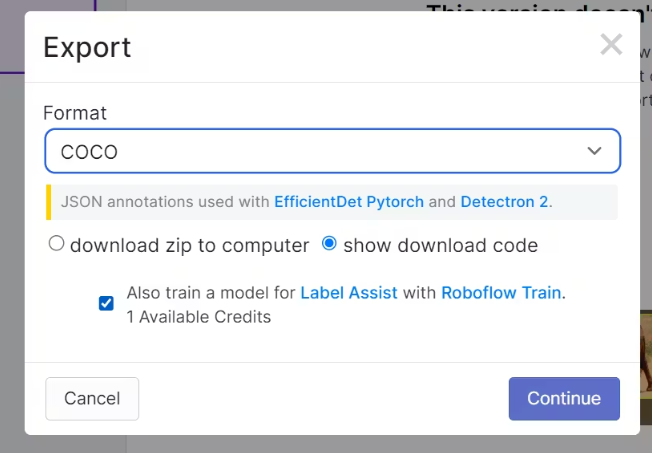This screenshot has height=453, width=652.
Task: Open the COCO format dropdown
Action: point(333,151)
